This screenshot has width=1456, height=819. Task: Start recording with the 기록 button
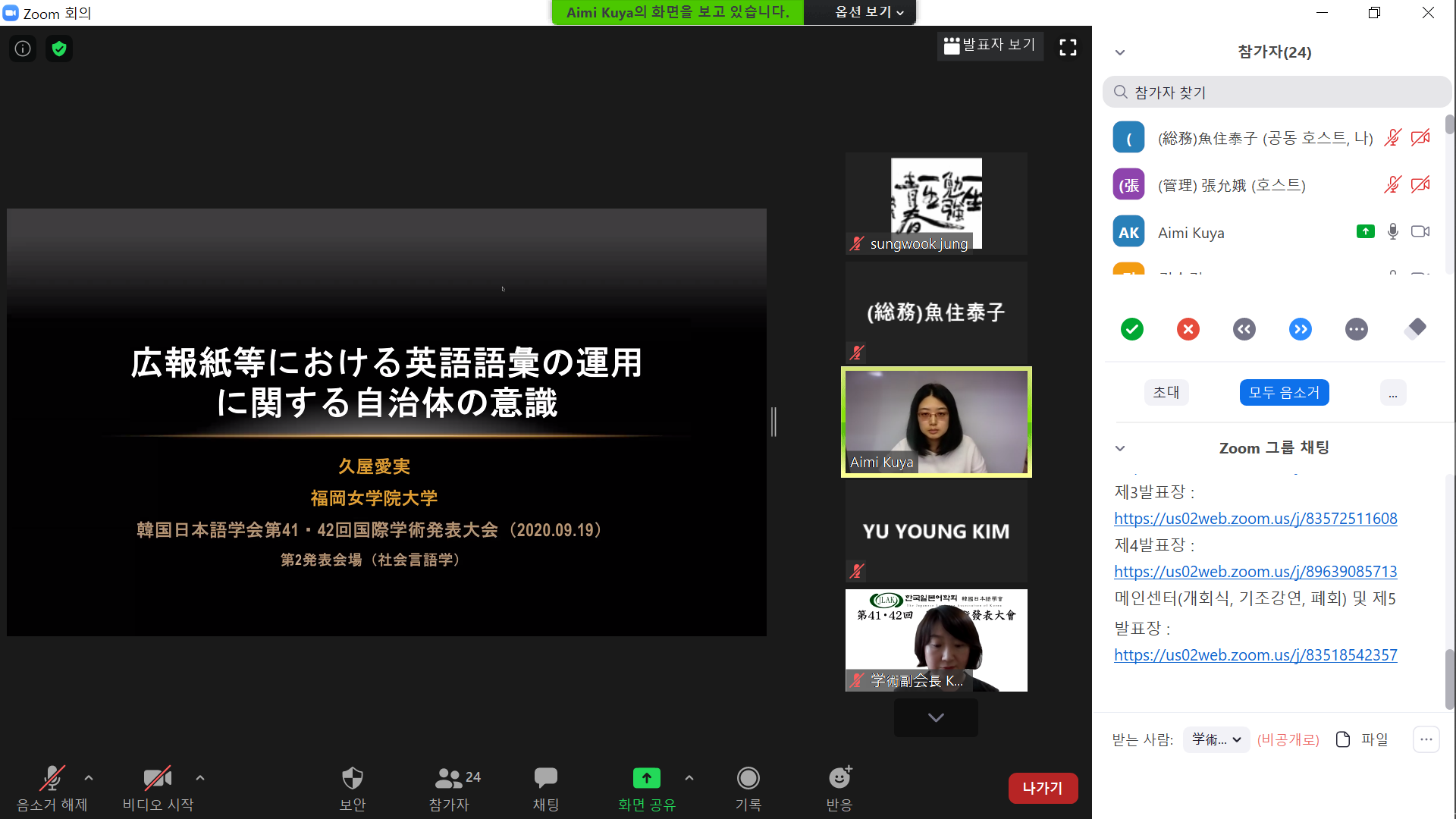pos(748,787)
